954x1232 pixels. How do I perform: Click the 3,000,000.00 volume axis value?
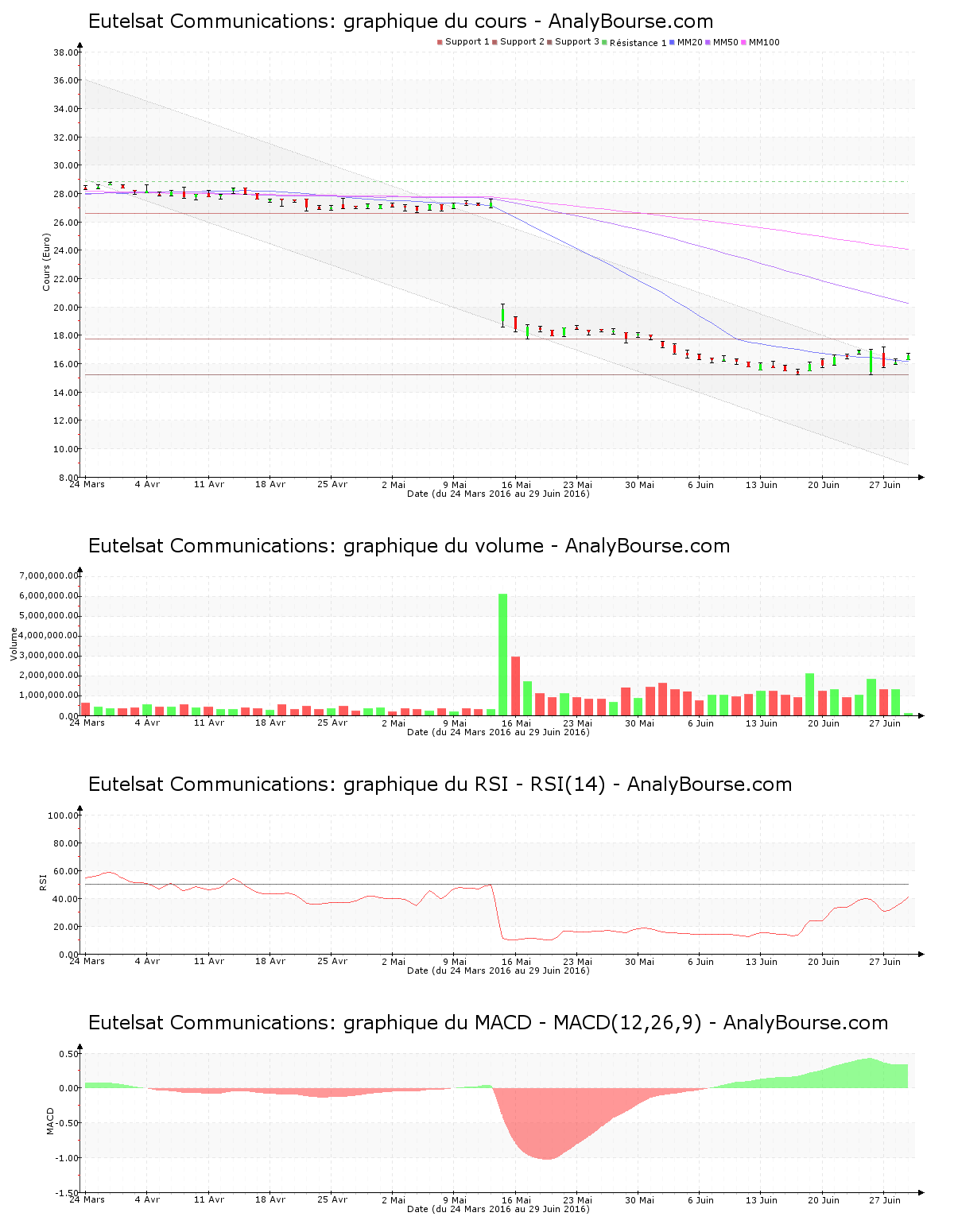coord(49,656)
